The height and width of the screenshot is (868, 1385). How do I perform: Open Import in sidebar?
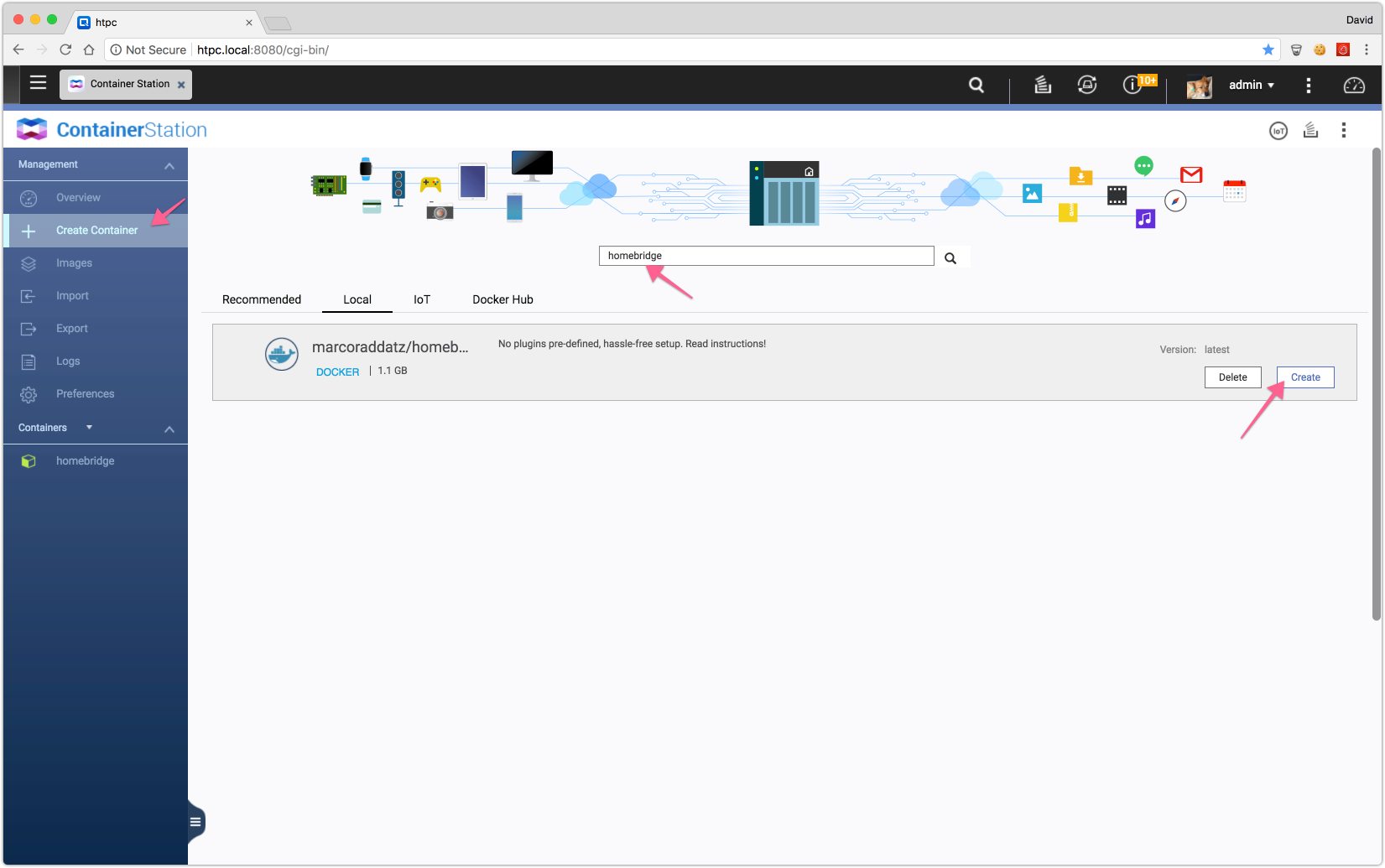[96, 296]
